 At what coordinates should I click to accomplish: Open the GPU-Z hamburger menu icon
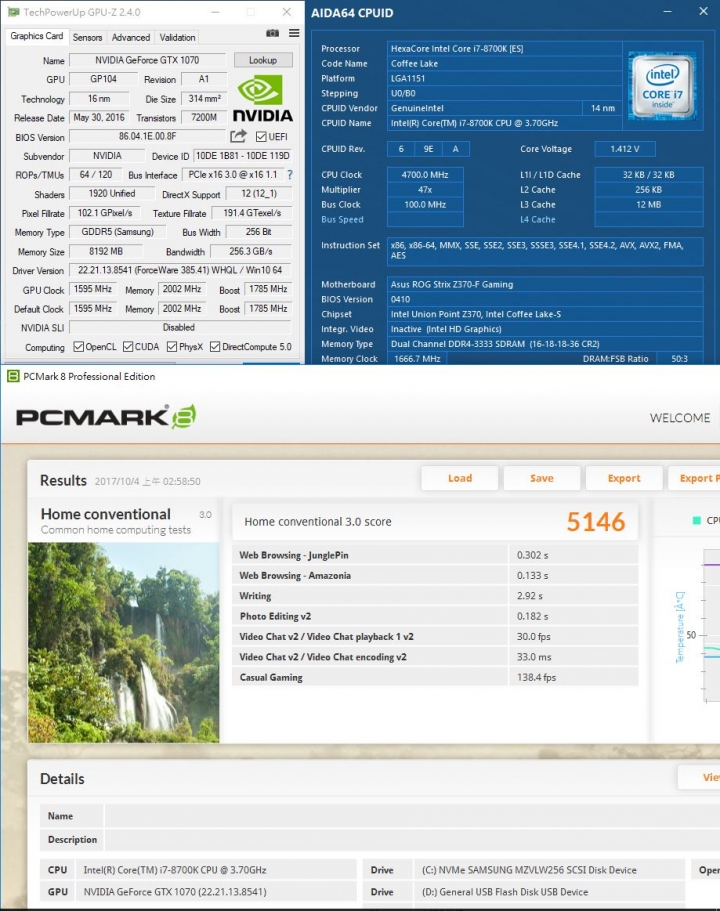(294, 34)
